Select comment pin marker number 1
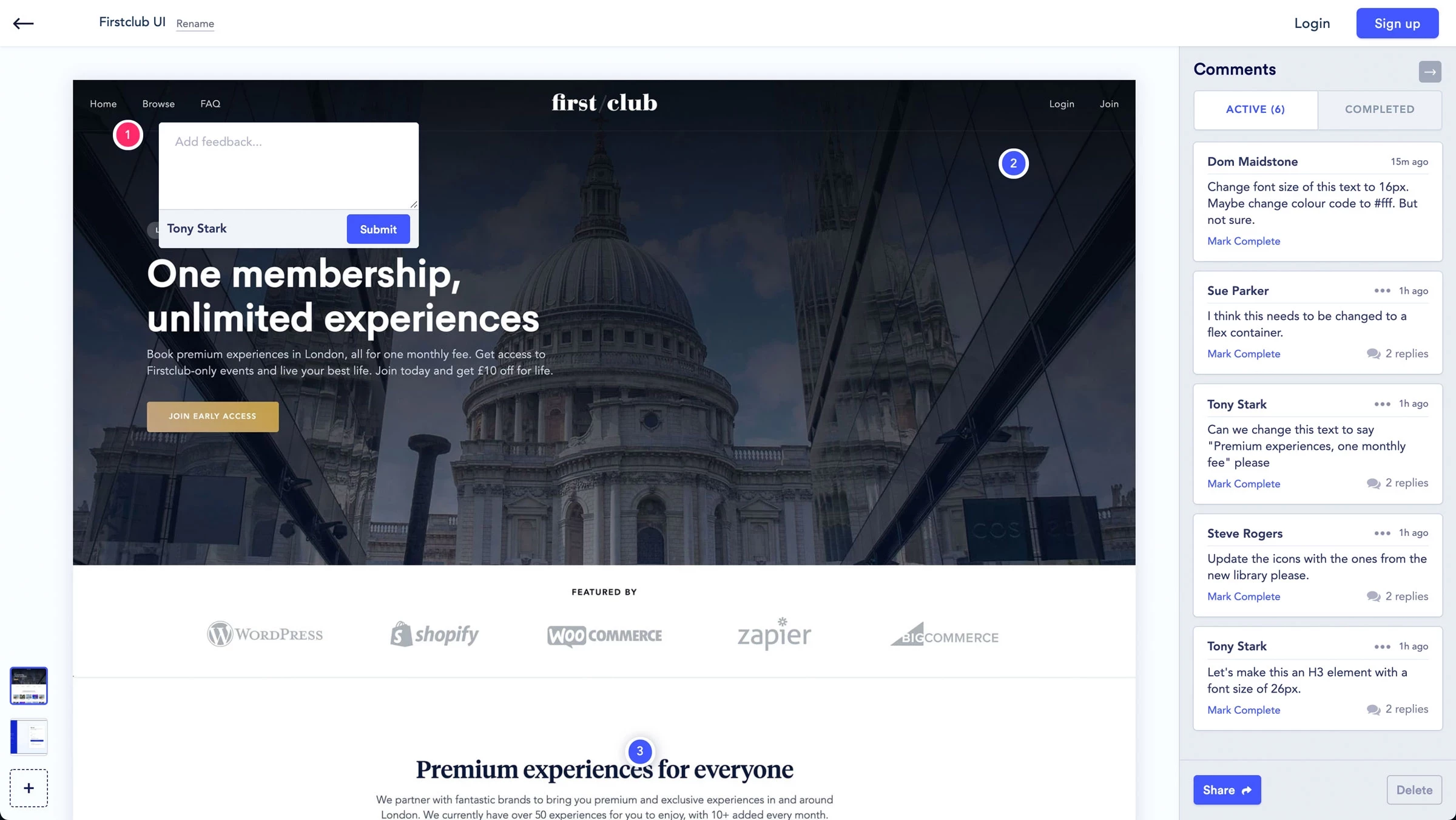1456x820 pixels. [x=127, y=135]
